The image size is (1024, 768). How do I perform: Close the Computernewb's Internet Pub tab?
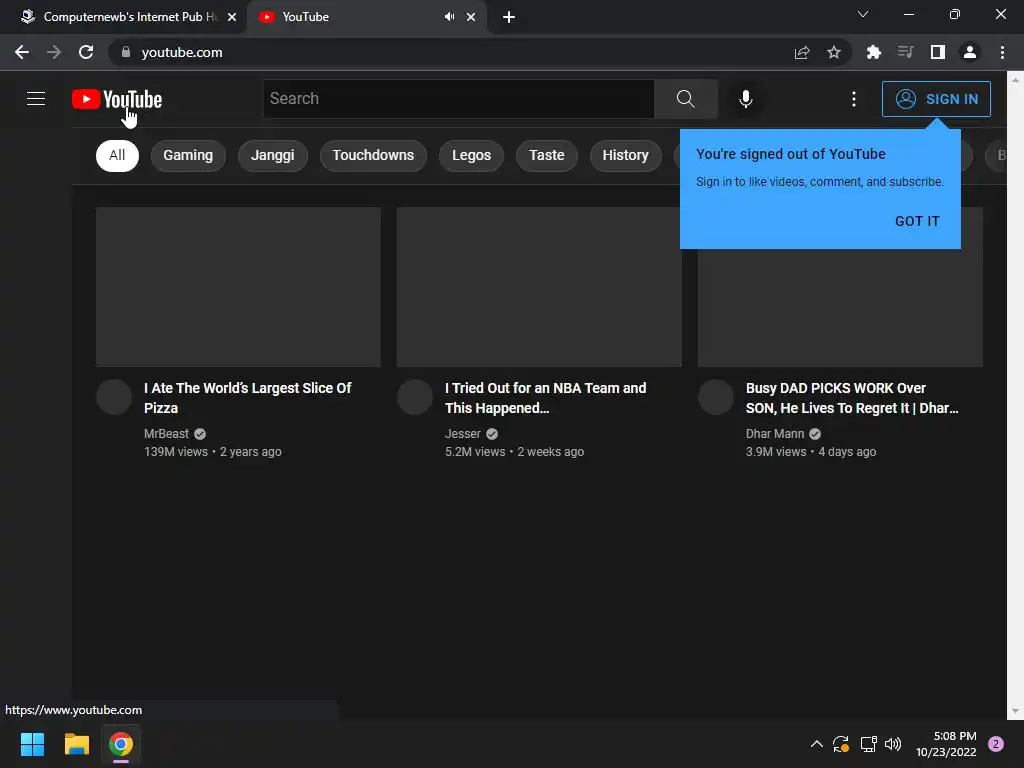[232, 17]
